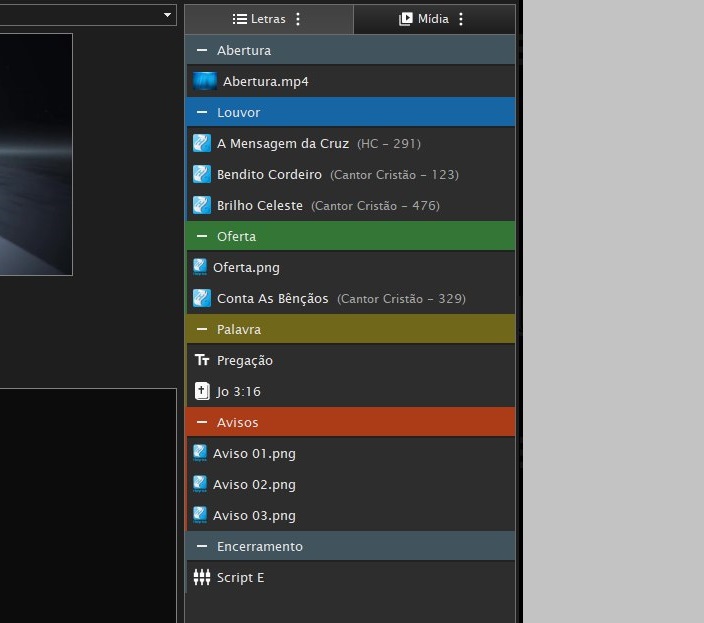Collapse the orange Avisos section
Image resolution: width=704 pixels, height=623 pixels.
pos(202,422)
